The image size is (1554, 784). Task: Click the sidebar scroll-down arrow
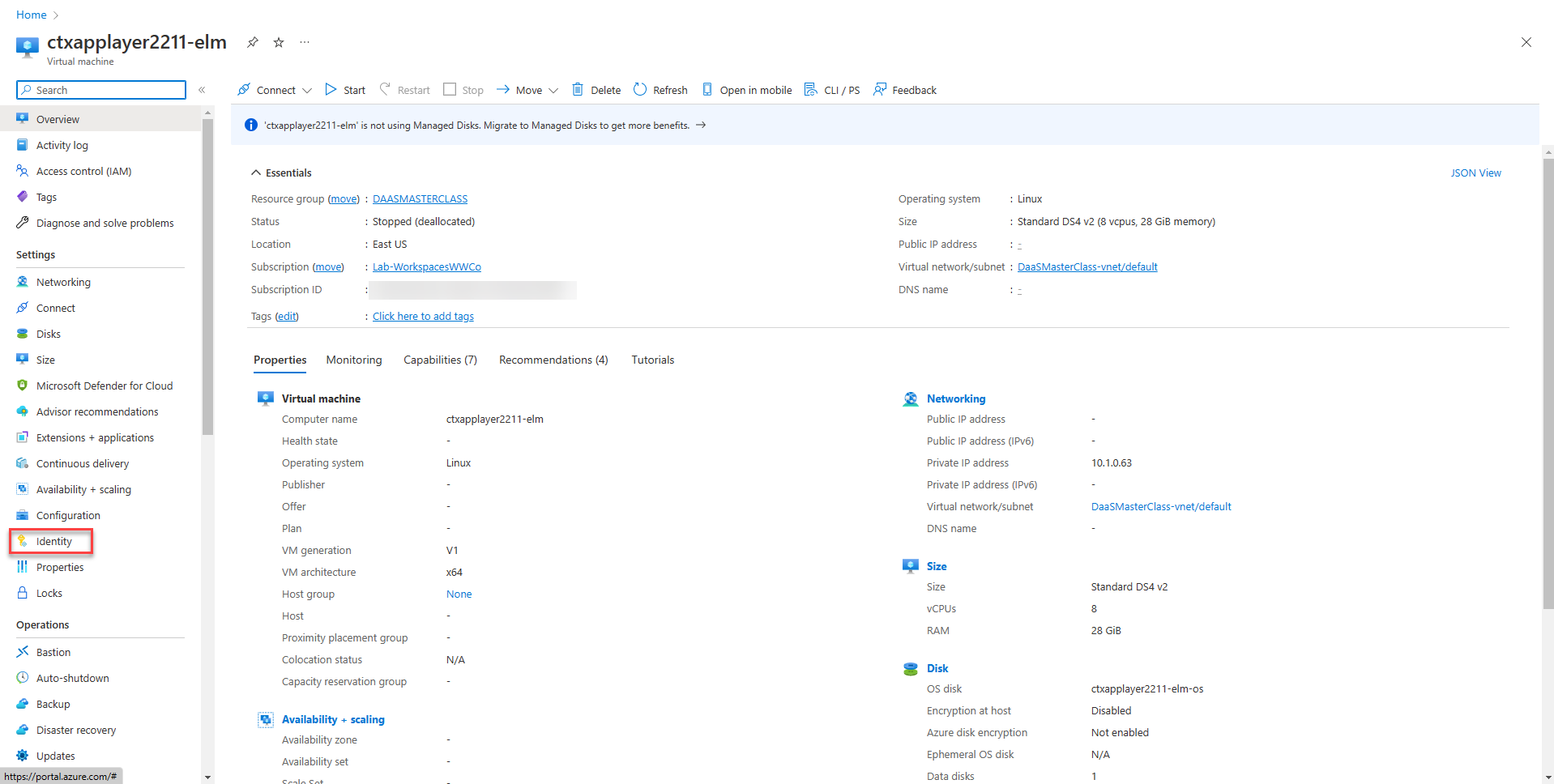(x=208, y=777)
